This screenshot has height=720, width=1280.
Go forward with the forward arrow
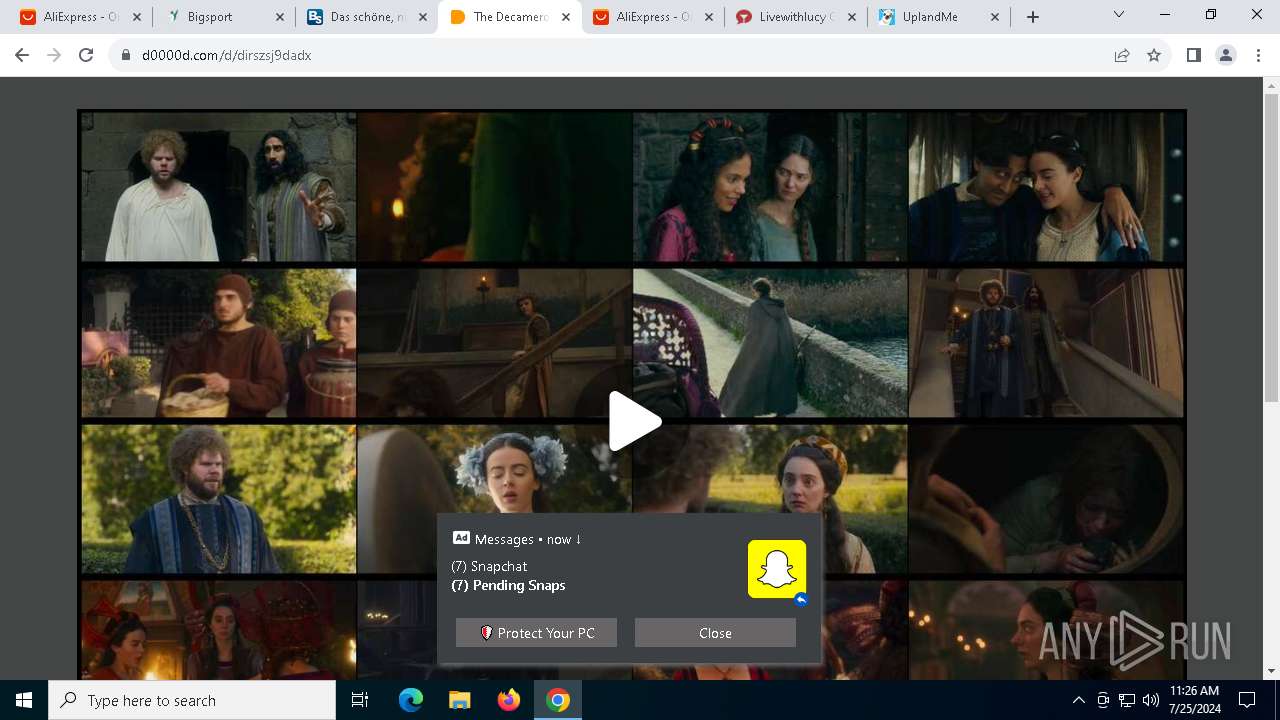click(x=54, y=55)
